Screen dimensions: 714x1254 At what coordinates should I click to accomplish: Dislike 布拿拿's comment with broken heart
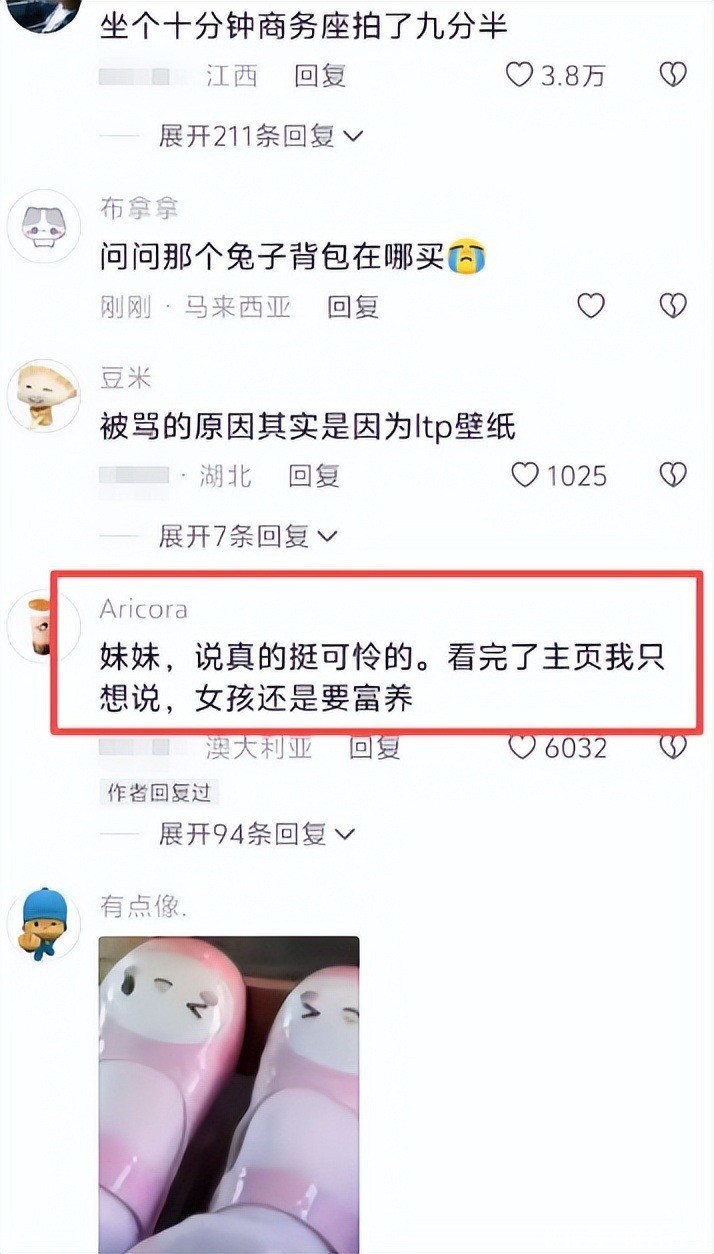click(x=673, y=305)
